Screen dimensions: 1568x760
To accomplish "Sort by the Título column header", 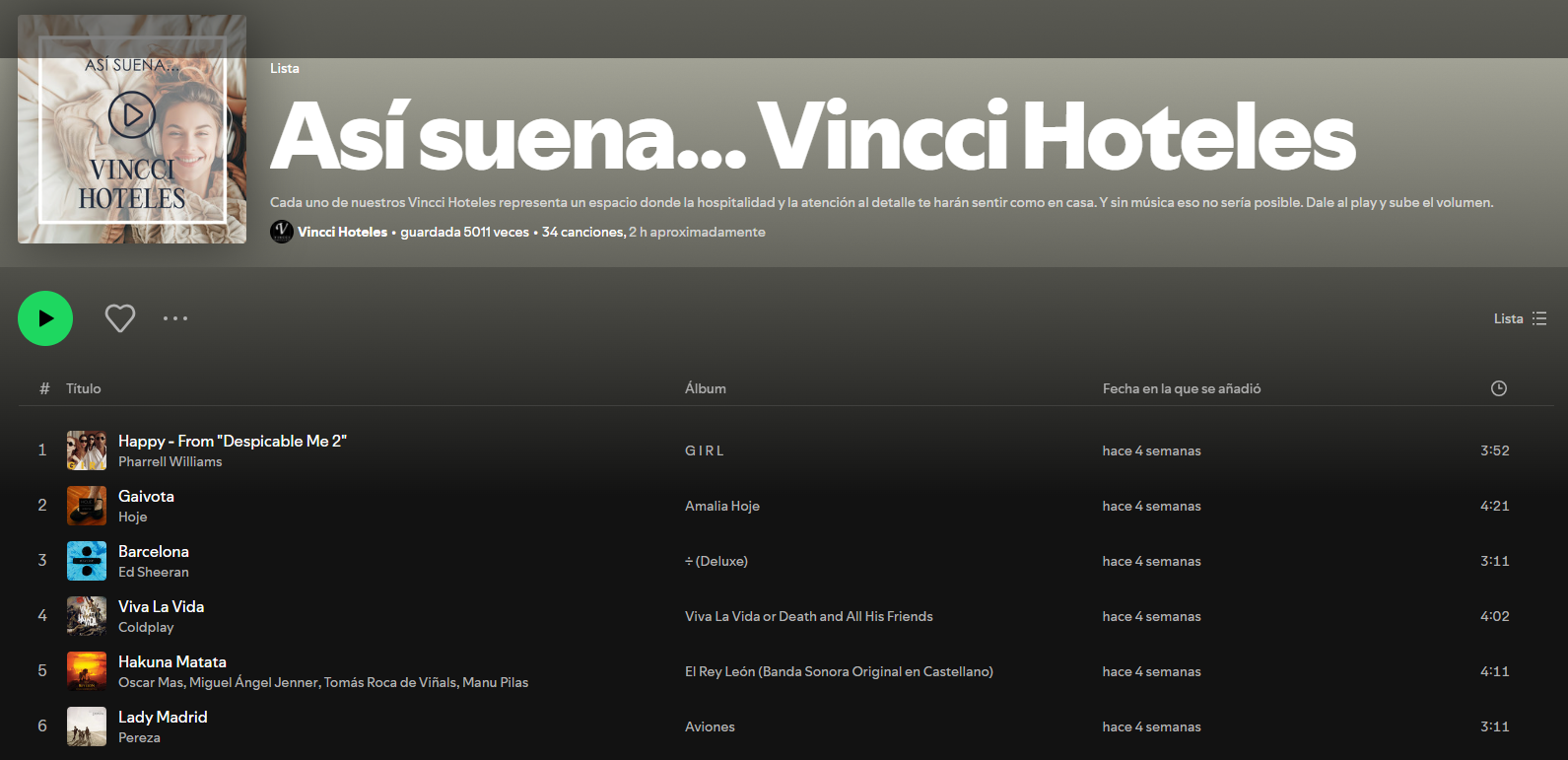I will (84, 388).
